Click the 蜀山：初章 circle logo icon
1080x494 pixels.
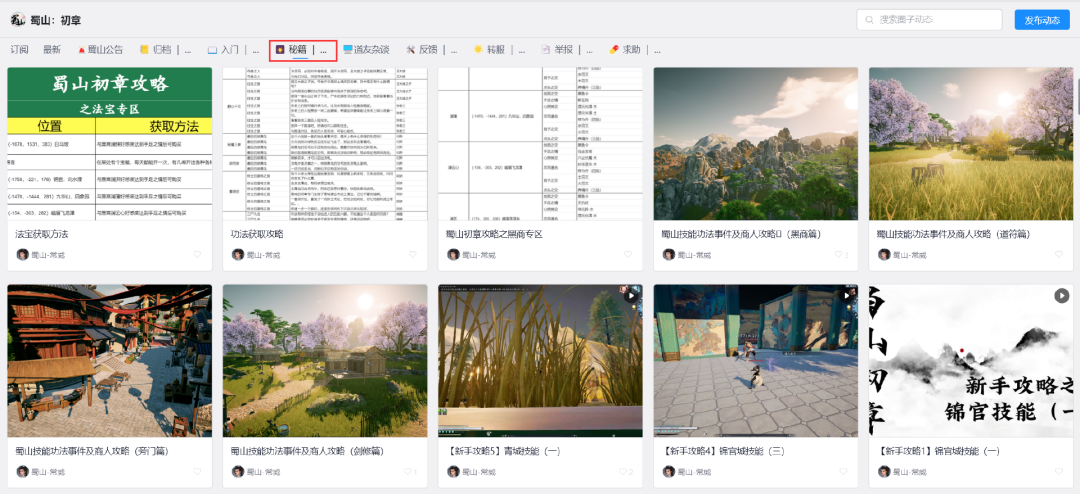click(x=18, y=20)
